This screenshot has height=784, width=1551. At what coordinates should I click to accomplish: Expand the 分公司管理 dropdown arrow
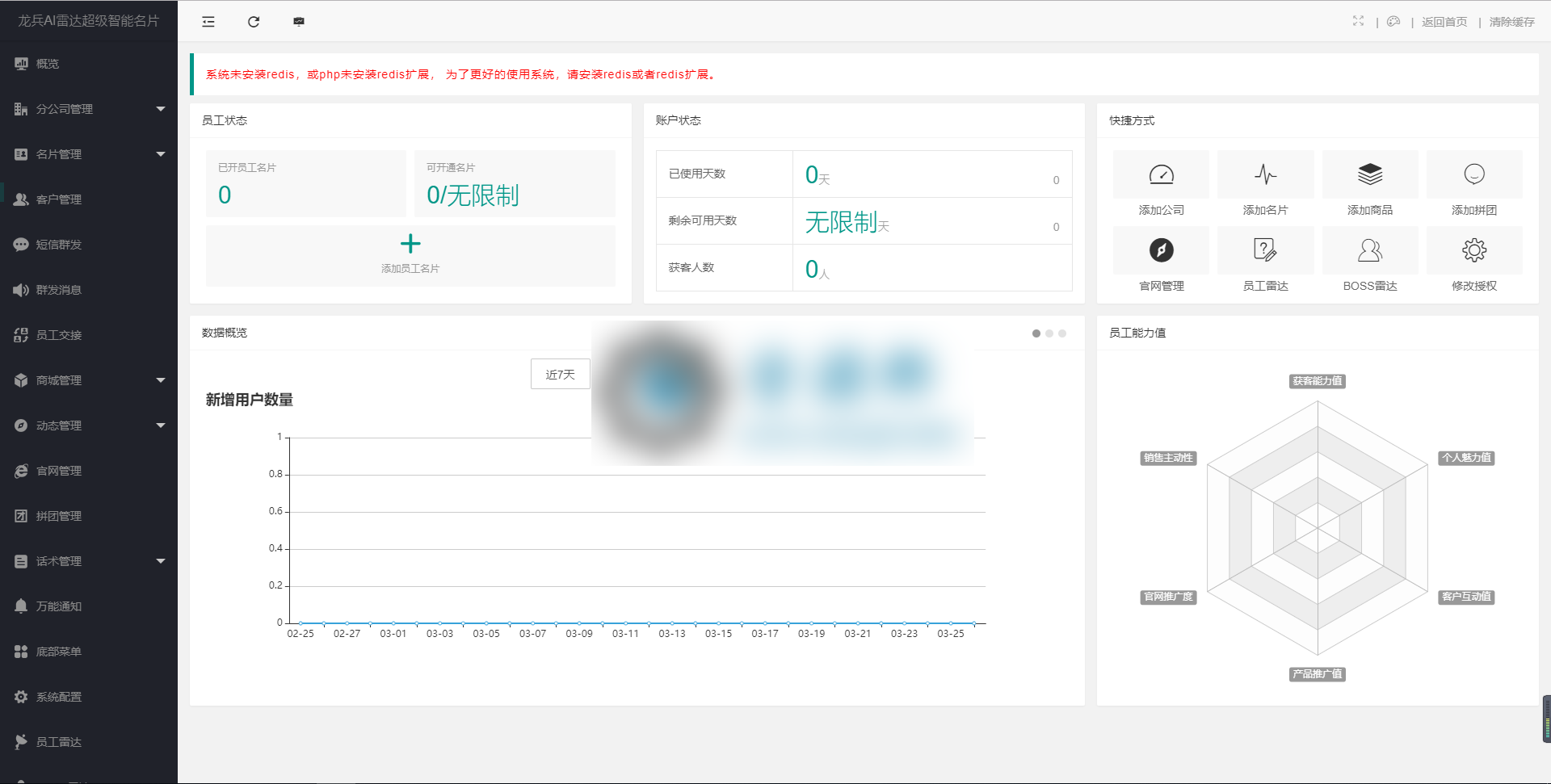click(x=161, y=109)
